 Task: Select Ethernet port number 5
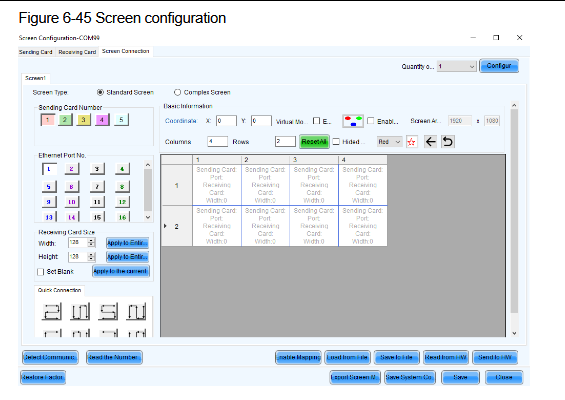coord(49,186)
